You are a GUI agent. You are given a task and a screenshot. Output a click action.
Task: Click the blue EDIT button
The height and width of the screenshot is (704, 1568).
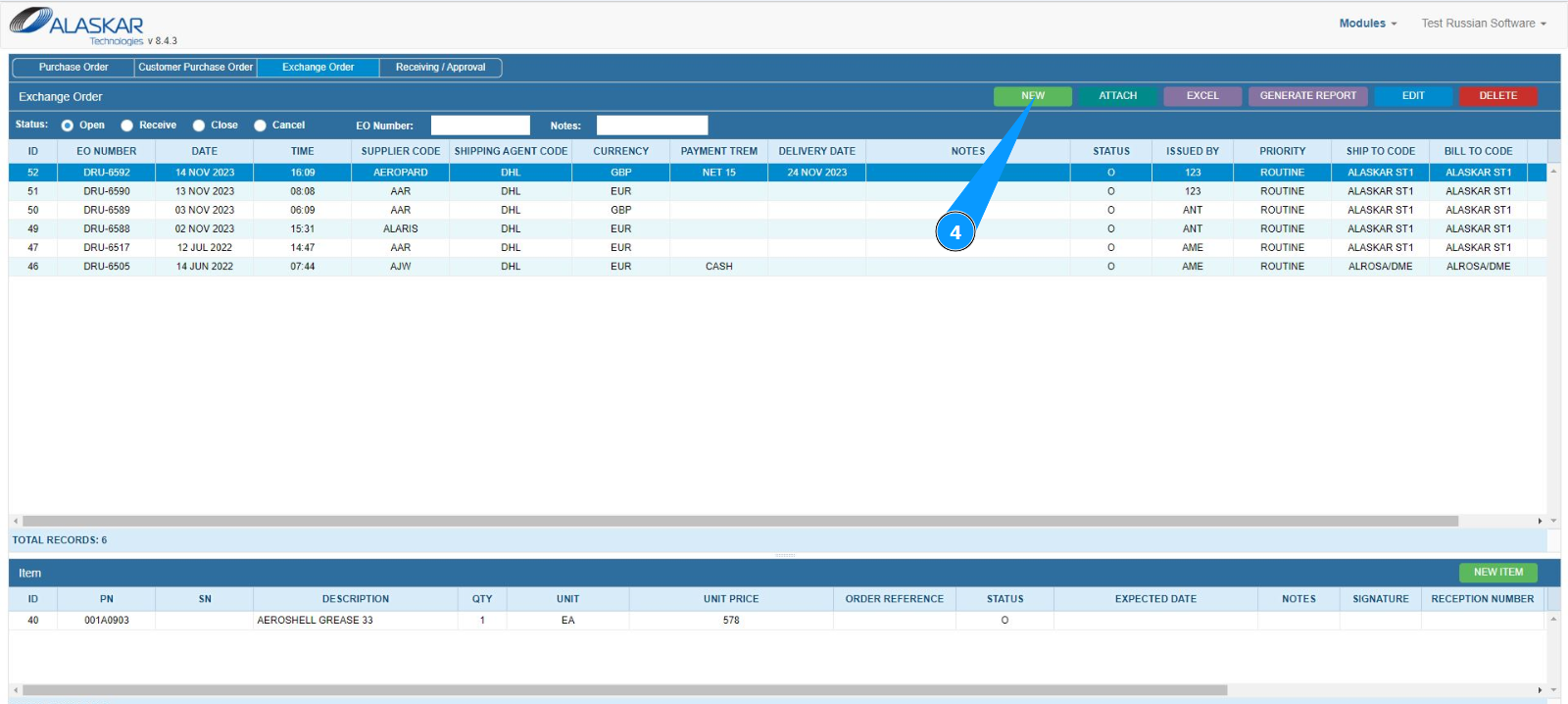1413,96
